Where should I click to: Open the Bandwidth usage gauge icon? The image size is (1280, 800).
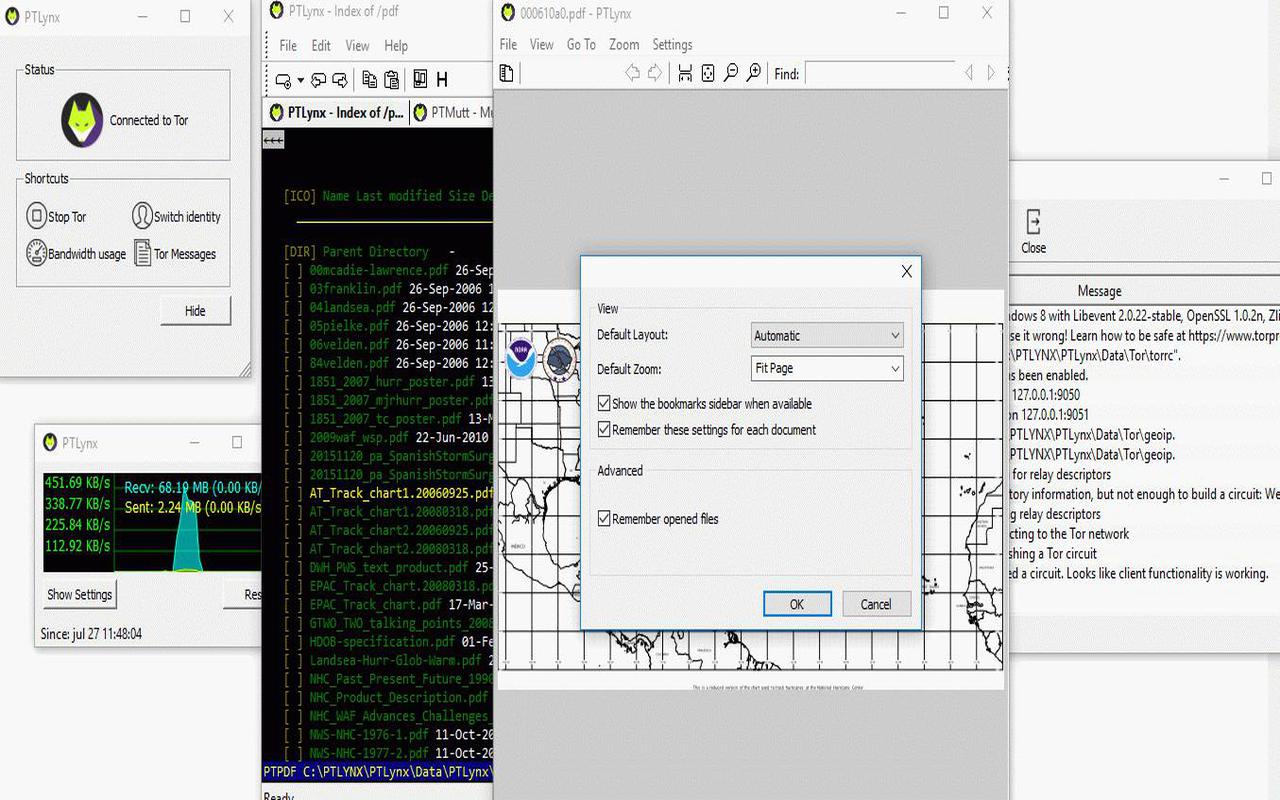36,253
